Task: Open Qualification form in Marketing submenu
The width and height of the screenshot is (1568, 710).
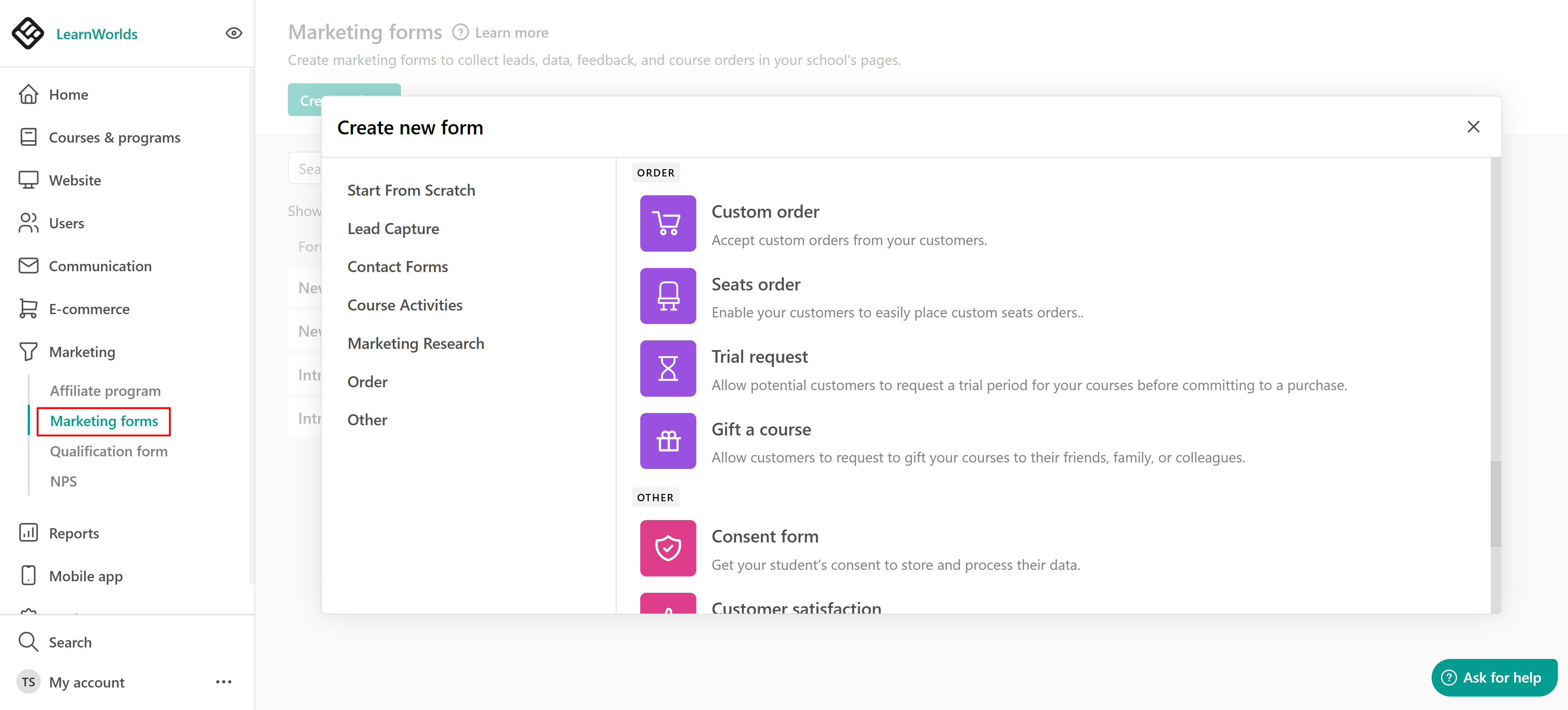Action: (x=108, y=451)
